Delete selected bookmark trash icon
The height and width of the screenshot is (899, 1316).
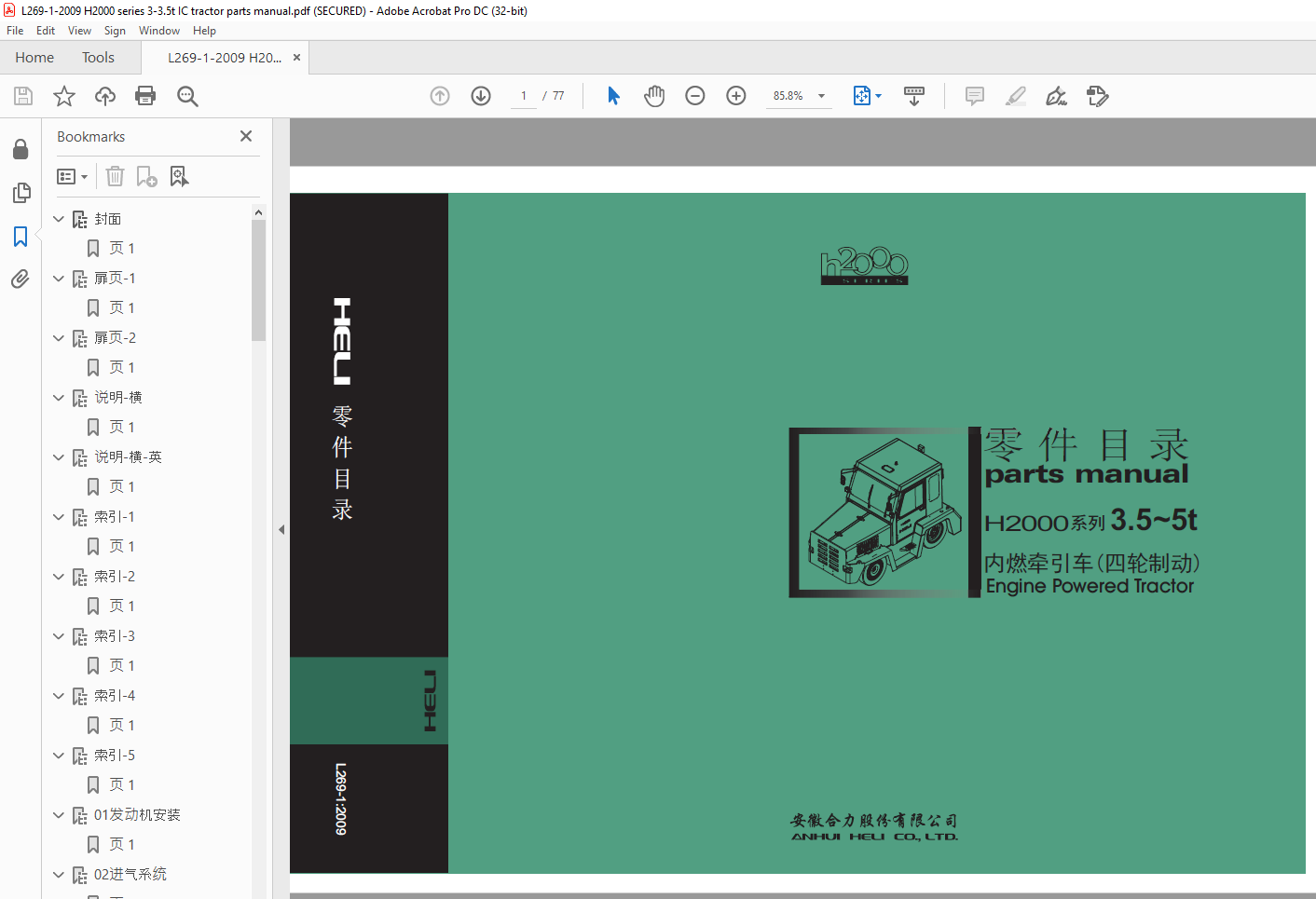(115, 176)
